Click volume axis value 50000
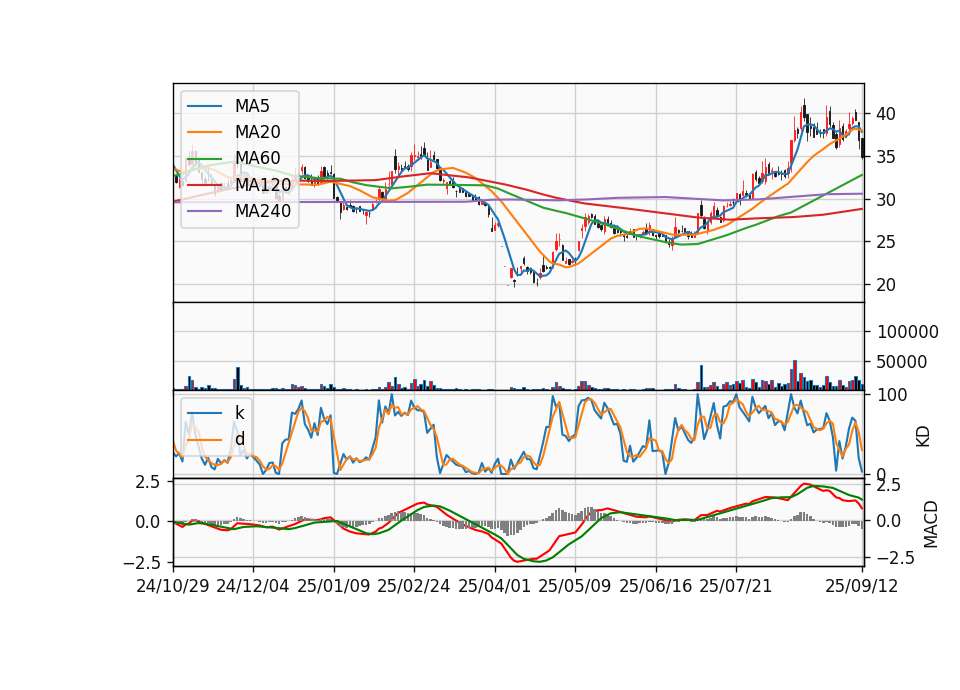 (x=902, y=362)
